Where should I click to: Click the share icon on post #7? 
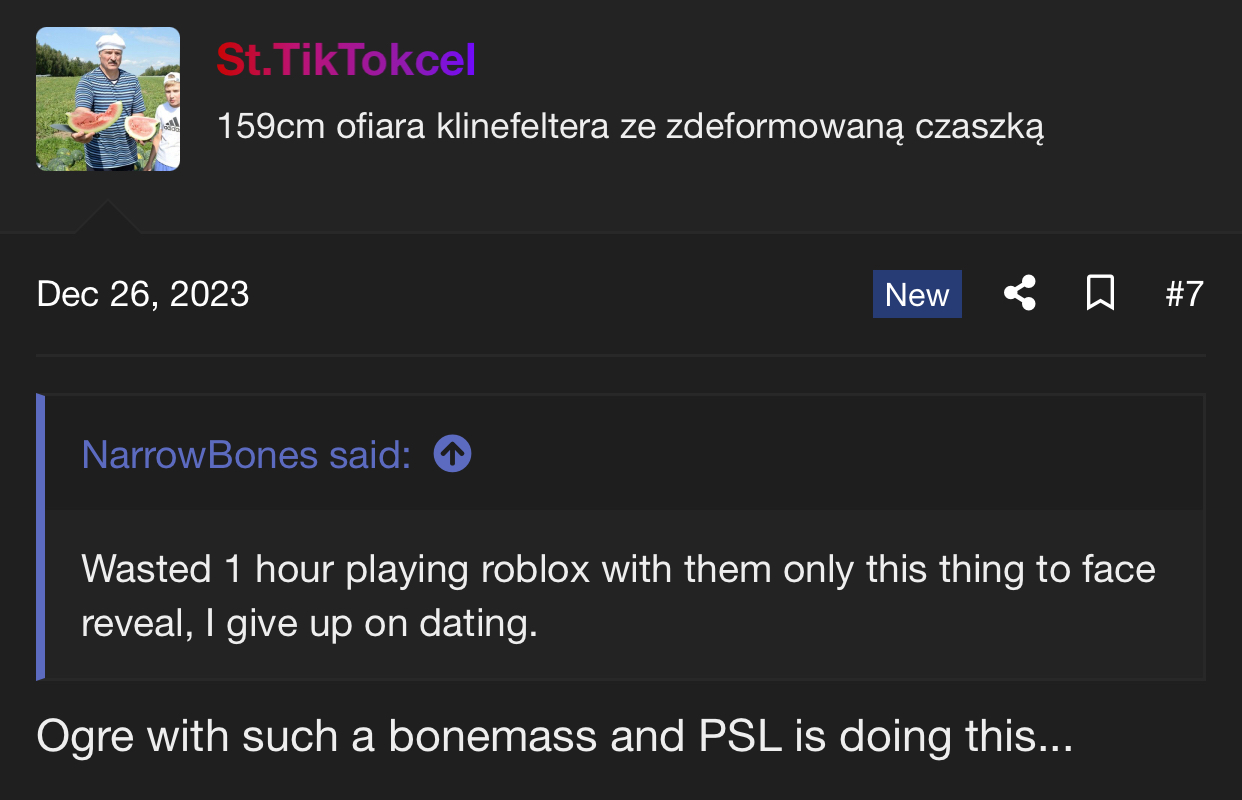tap(1019, 294)
